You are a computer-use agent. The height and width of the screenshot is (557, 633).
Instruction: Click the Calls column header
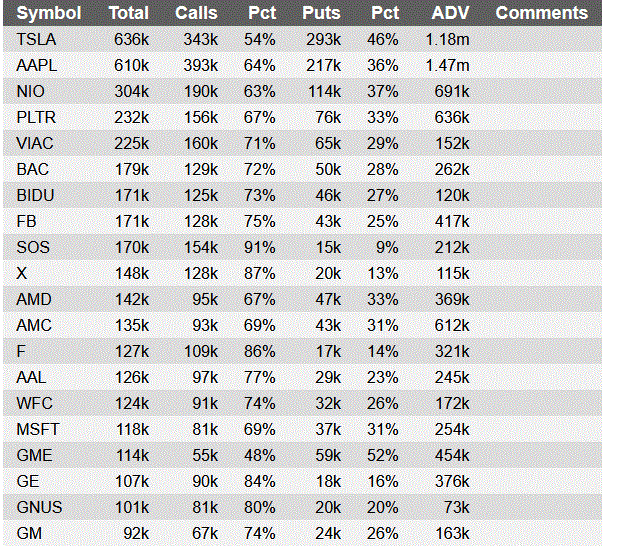coord(196,13)
